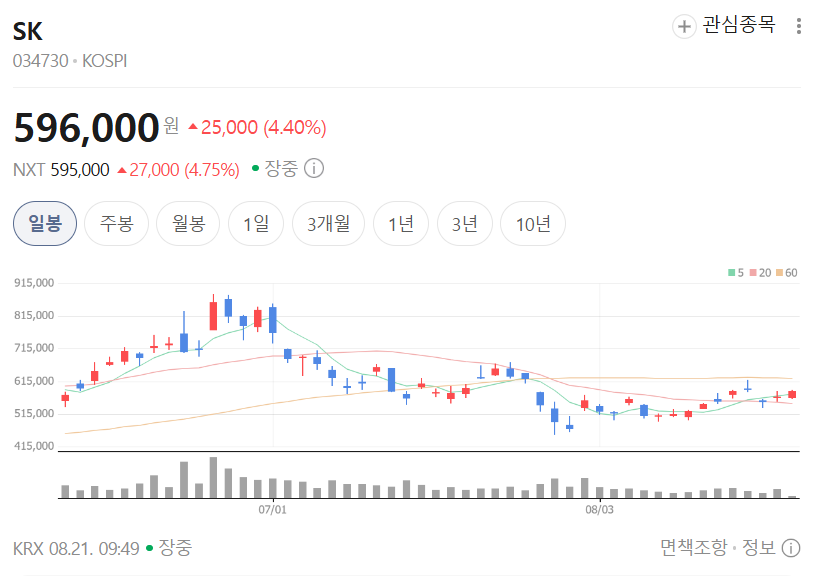Image resolution: width=822 pixels, height=576 pixels.
Task: Show the 1년 one-year chart
Action: point(401,224)
